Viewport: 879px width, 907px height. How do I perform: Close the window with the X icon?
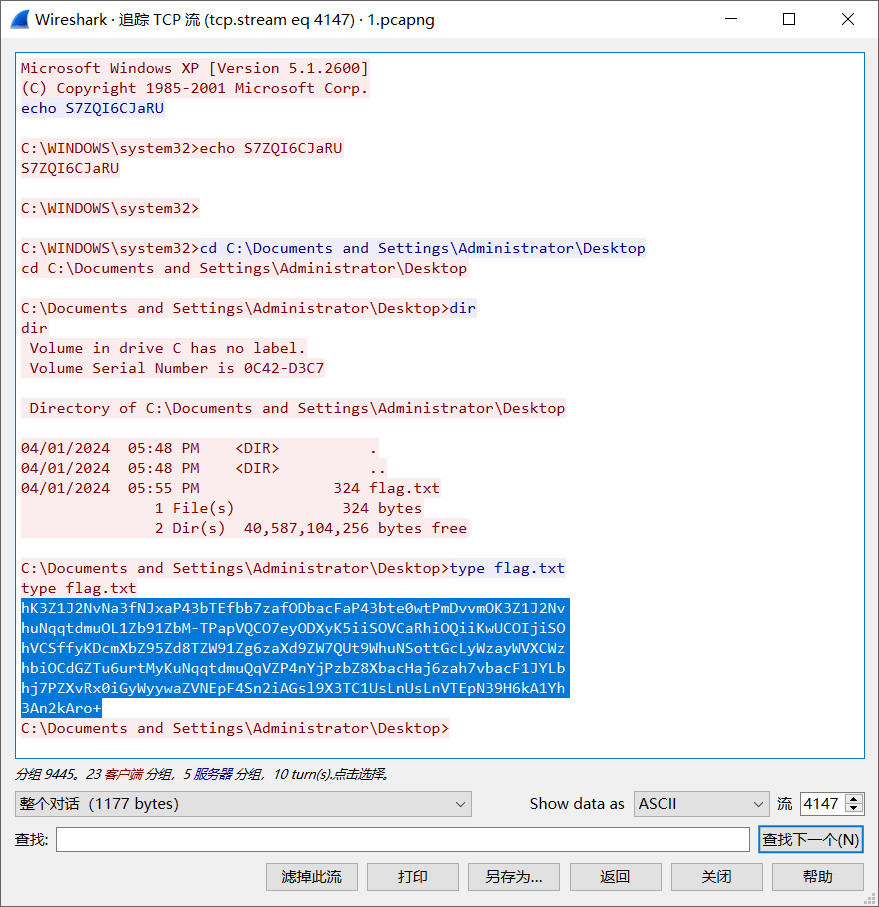pos(848,19)
